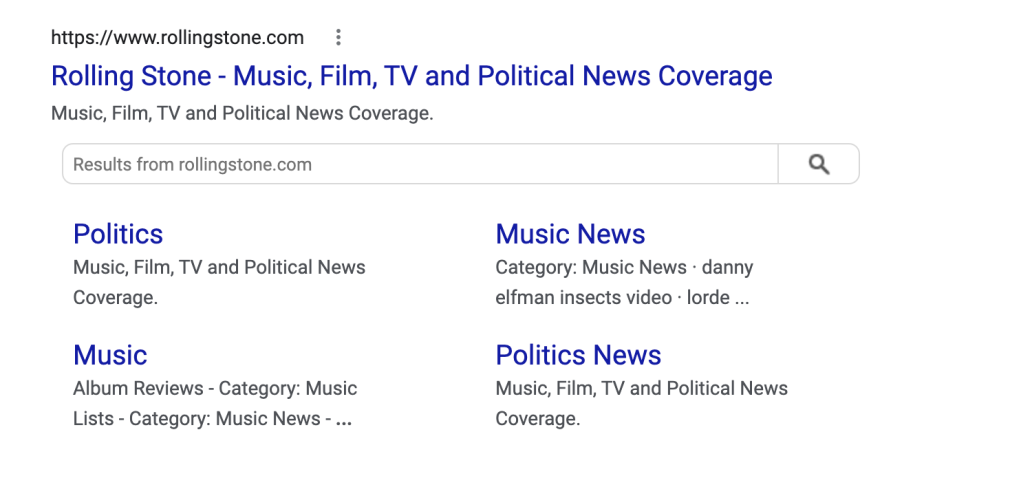
Task: Focus the 'Results from rollingstone.com' search field
Action: (420, 165)
